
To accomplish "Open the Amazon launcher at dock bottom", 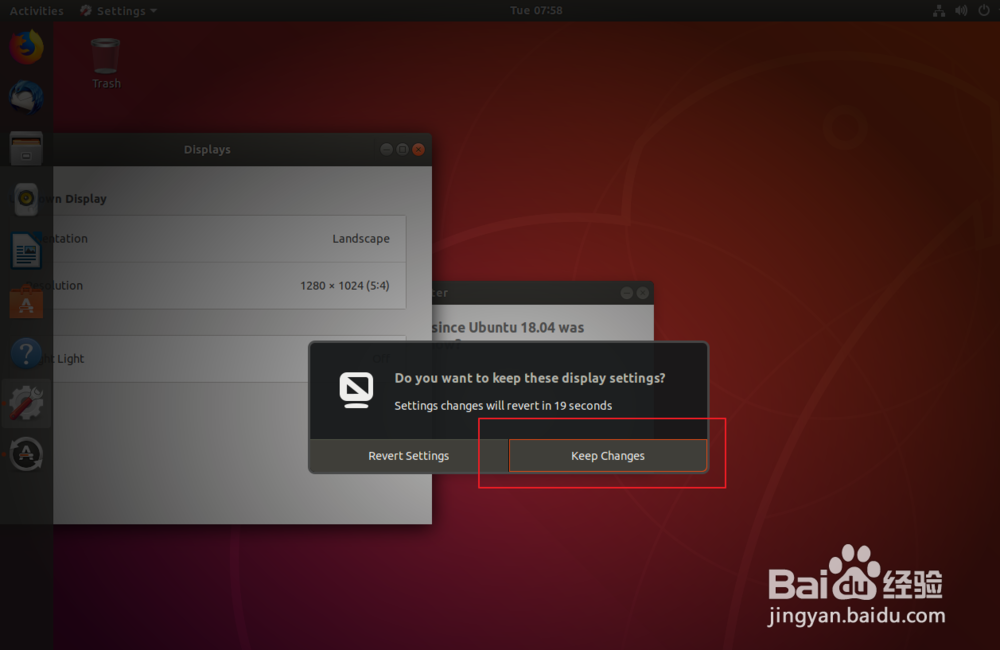I will click(25, 453).
